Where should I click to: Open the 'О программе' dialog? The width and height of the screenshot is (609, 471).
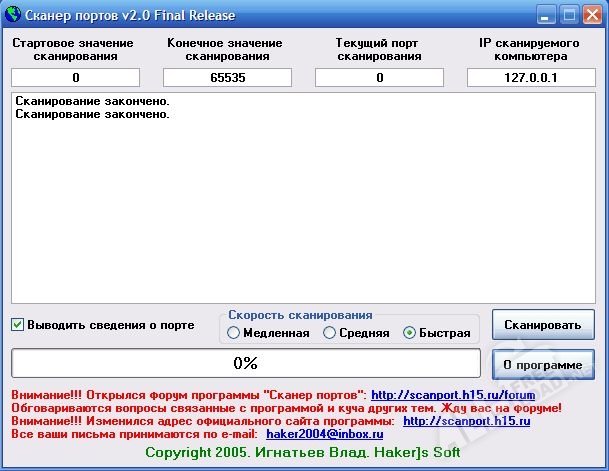[x=542, y=365]
